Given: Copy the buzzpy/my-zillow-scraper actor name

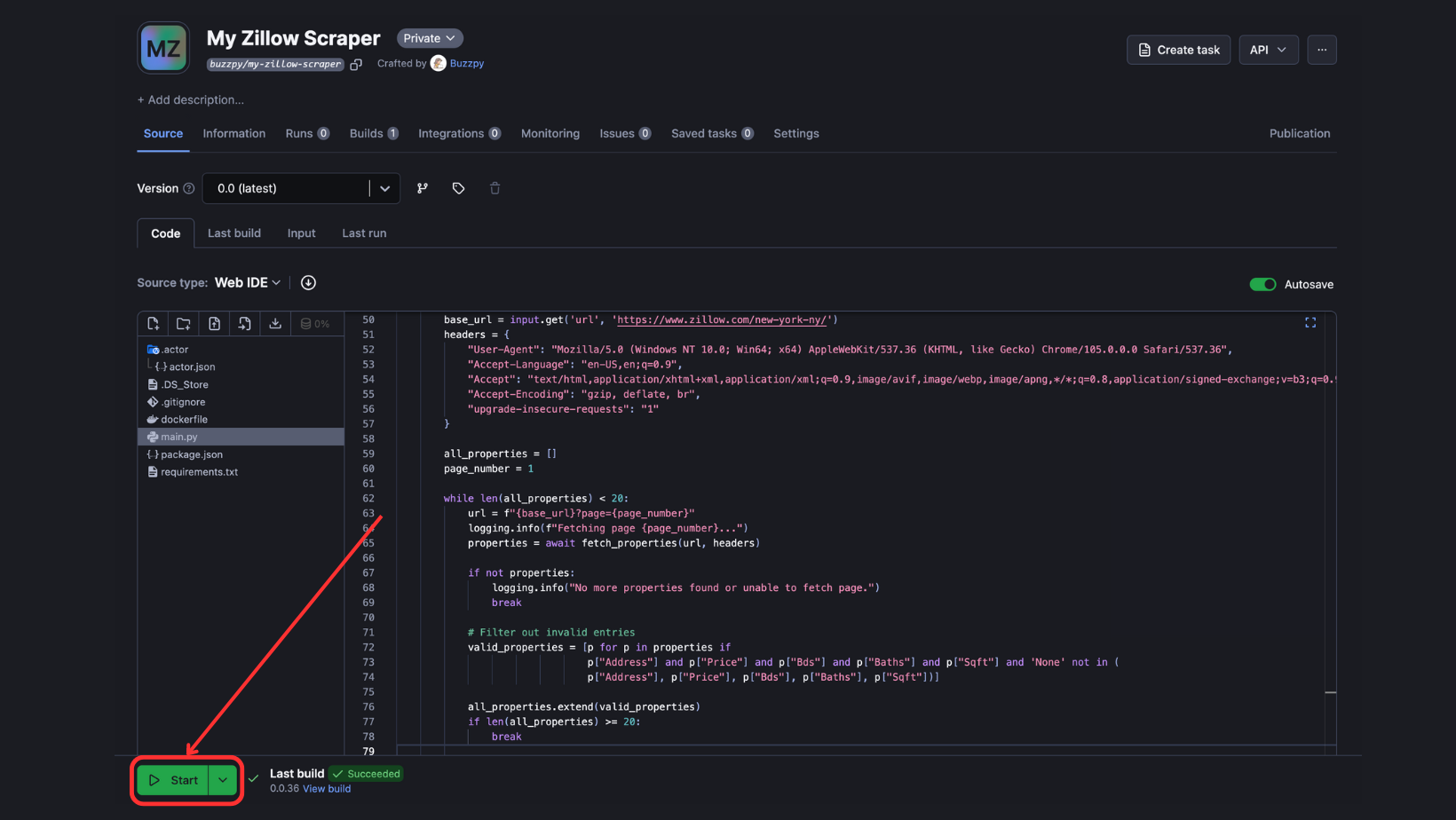Looking at the screenshot, I should (356, 64).
